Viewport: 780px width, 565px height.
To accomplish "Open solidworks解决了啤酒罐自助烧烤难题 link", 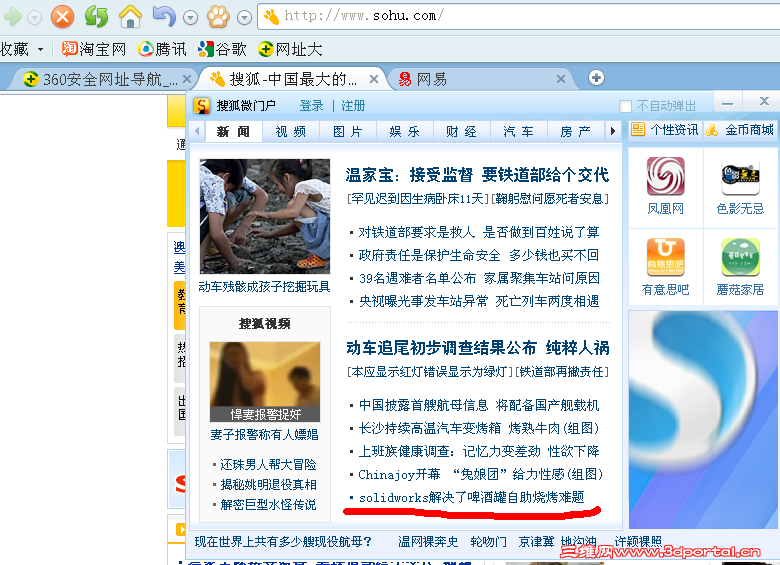I will pyautogui.click(x=471, y=497).
